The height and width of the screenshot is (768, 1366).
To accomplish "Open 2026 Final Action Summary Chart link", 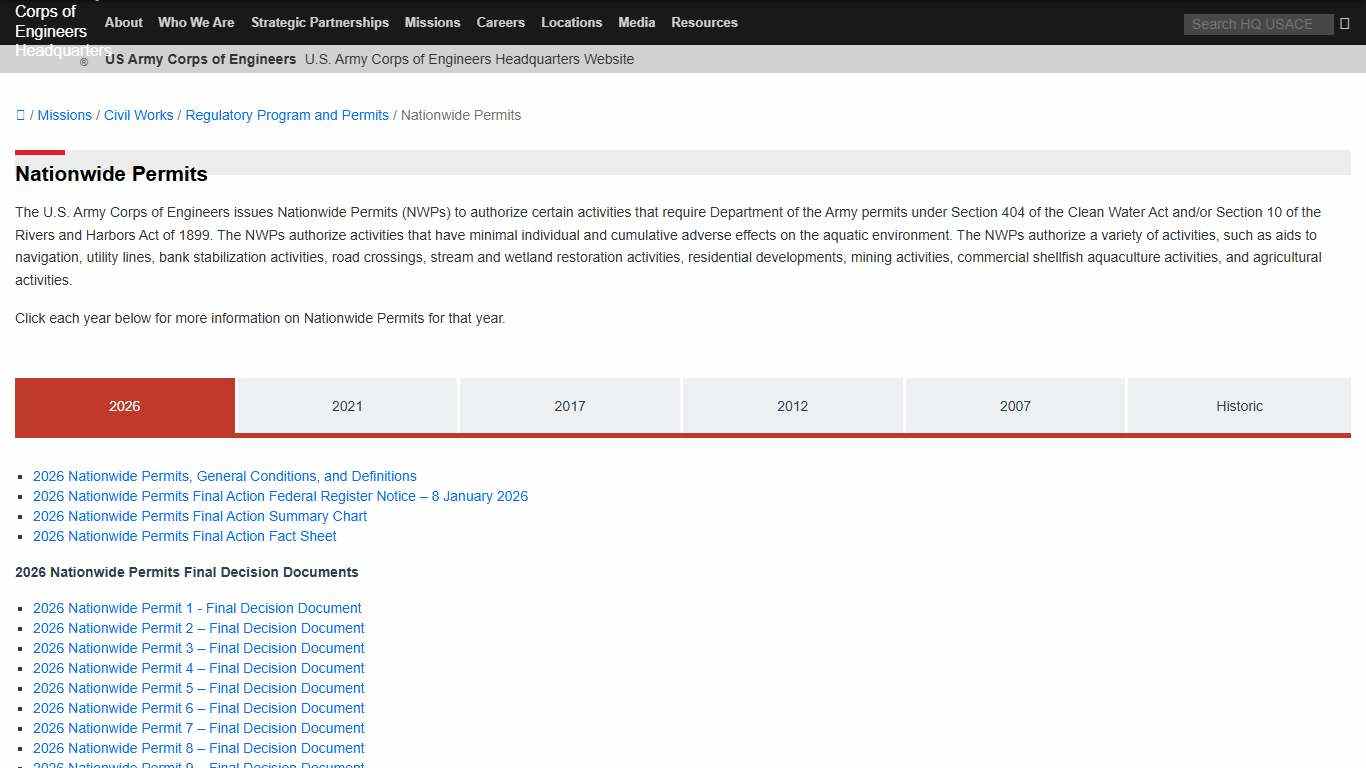I will [200, 516].
